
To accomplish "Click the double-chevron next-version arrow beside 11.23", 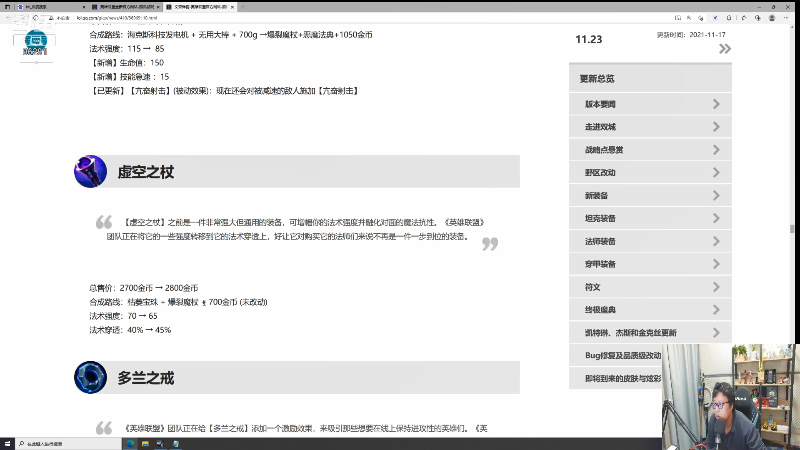I will point(725,49).
